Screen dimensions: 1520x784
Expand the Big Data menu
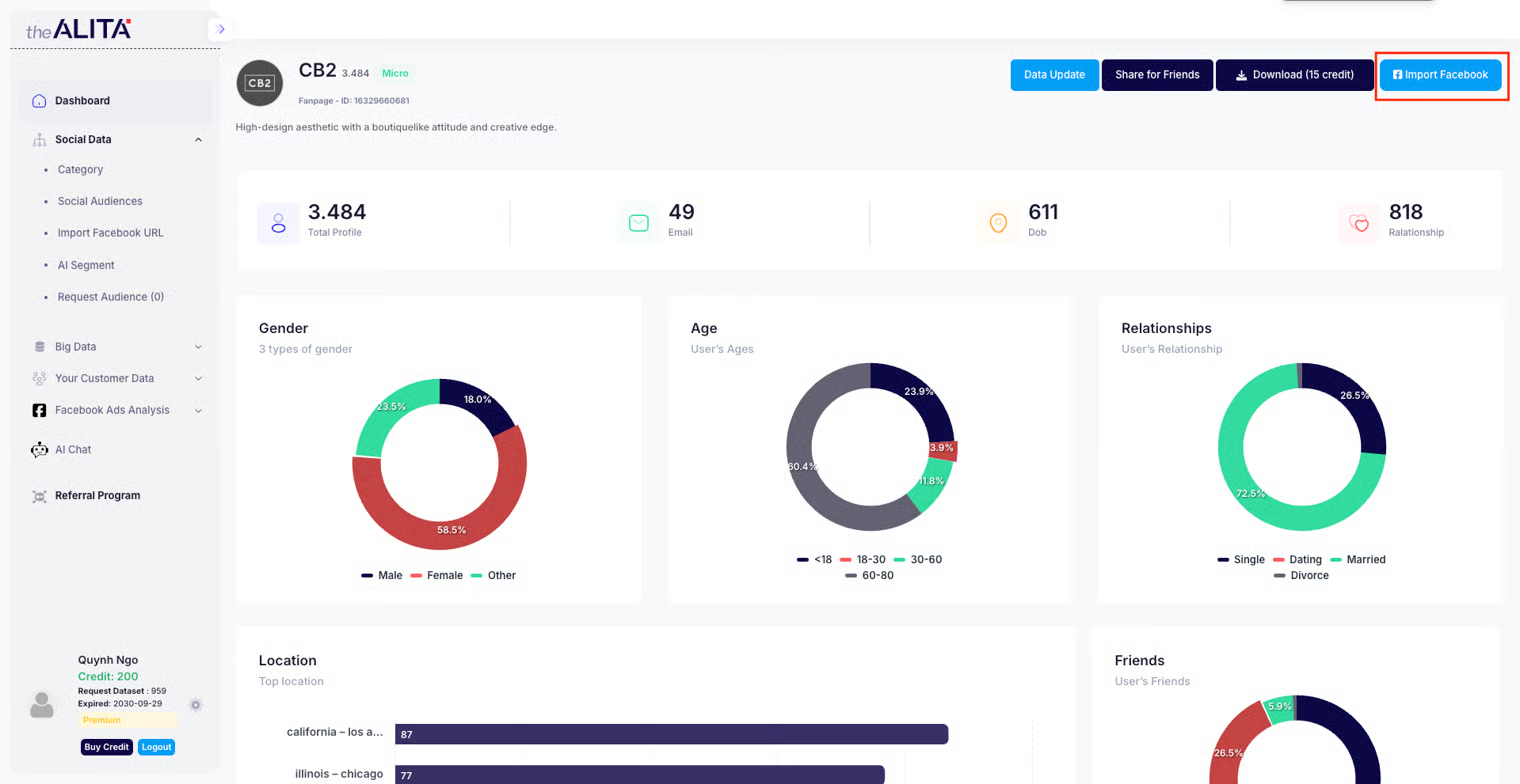pyautogui.click(x=198, y=347)
